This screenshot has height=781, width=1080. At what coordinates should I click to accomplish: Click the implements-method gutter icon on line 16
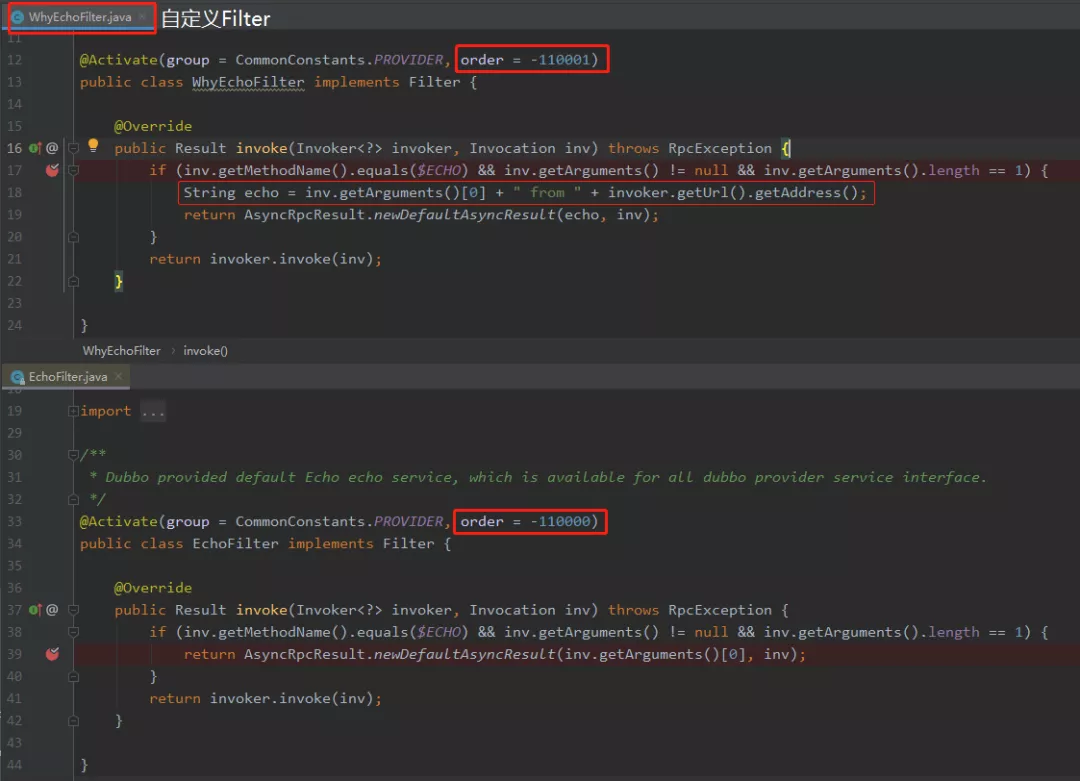coord(35,148)
